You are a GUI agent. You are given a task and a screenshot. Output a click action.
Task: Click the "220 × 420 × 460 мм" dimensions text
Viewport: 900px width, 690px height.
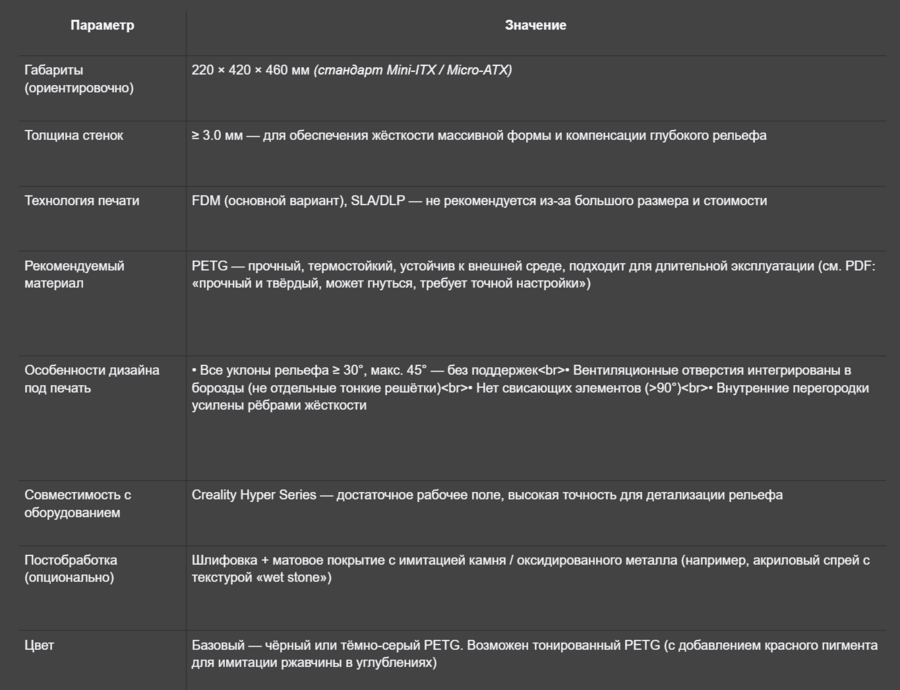pos(250,70)
